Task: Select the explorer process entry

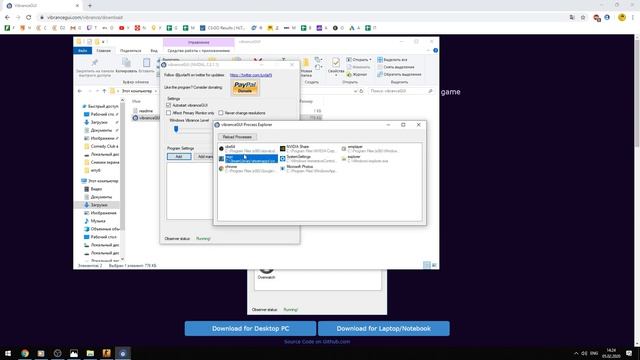Action: 371,159
